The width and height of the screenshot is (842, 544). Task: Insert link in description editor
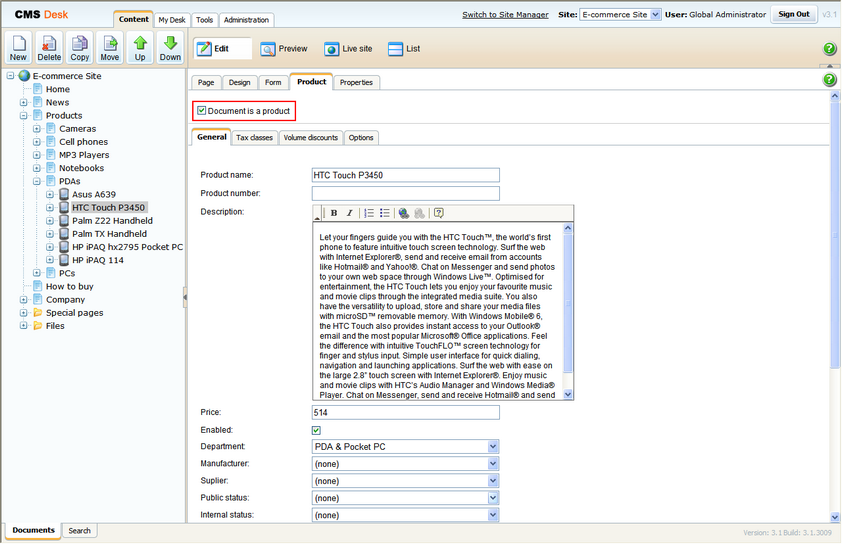[404, 213]
